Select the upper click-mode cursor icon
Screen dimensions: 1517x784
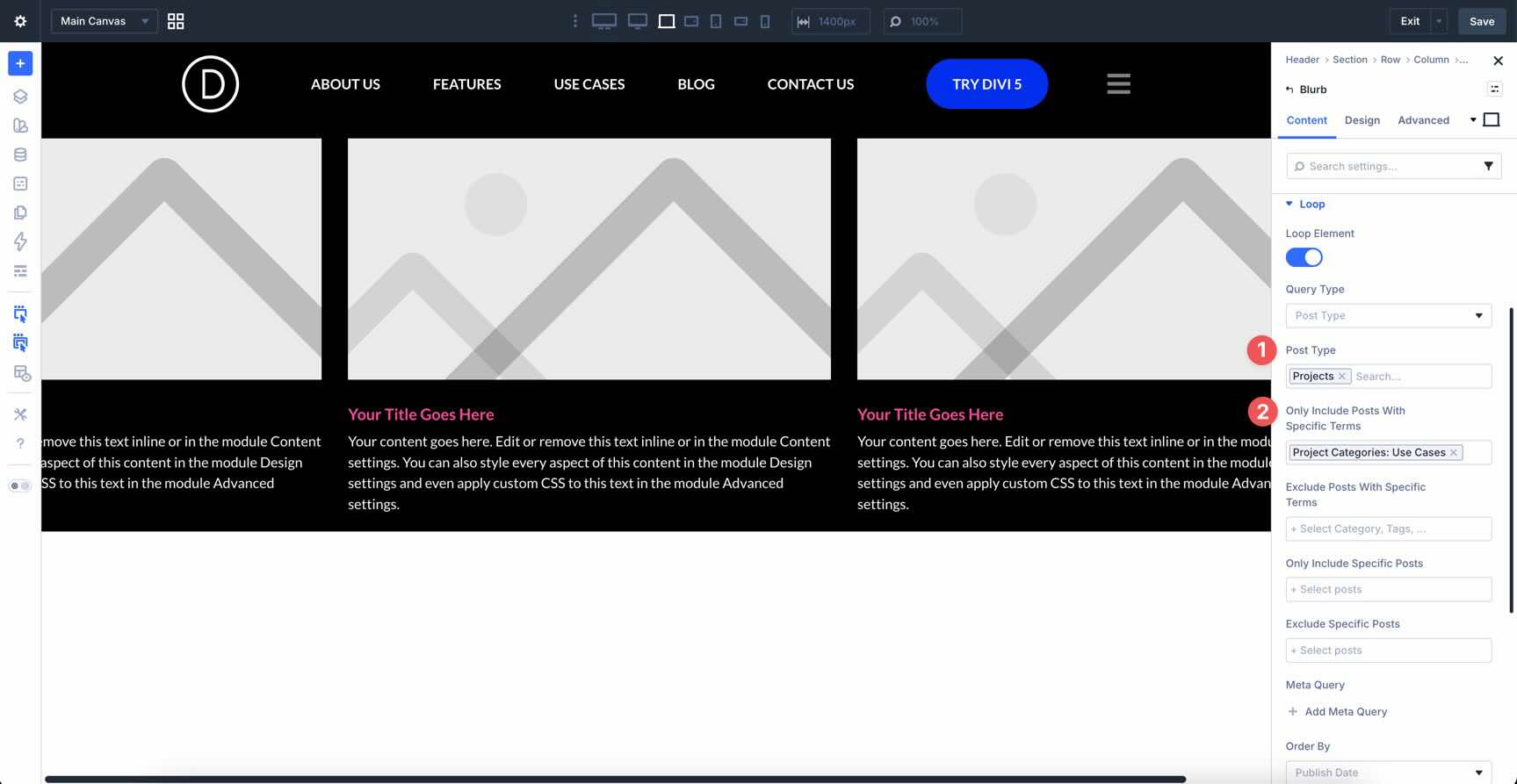click(20, 313)
